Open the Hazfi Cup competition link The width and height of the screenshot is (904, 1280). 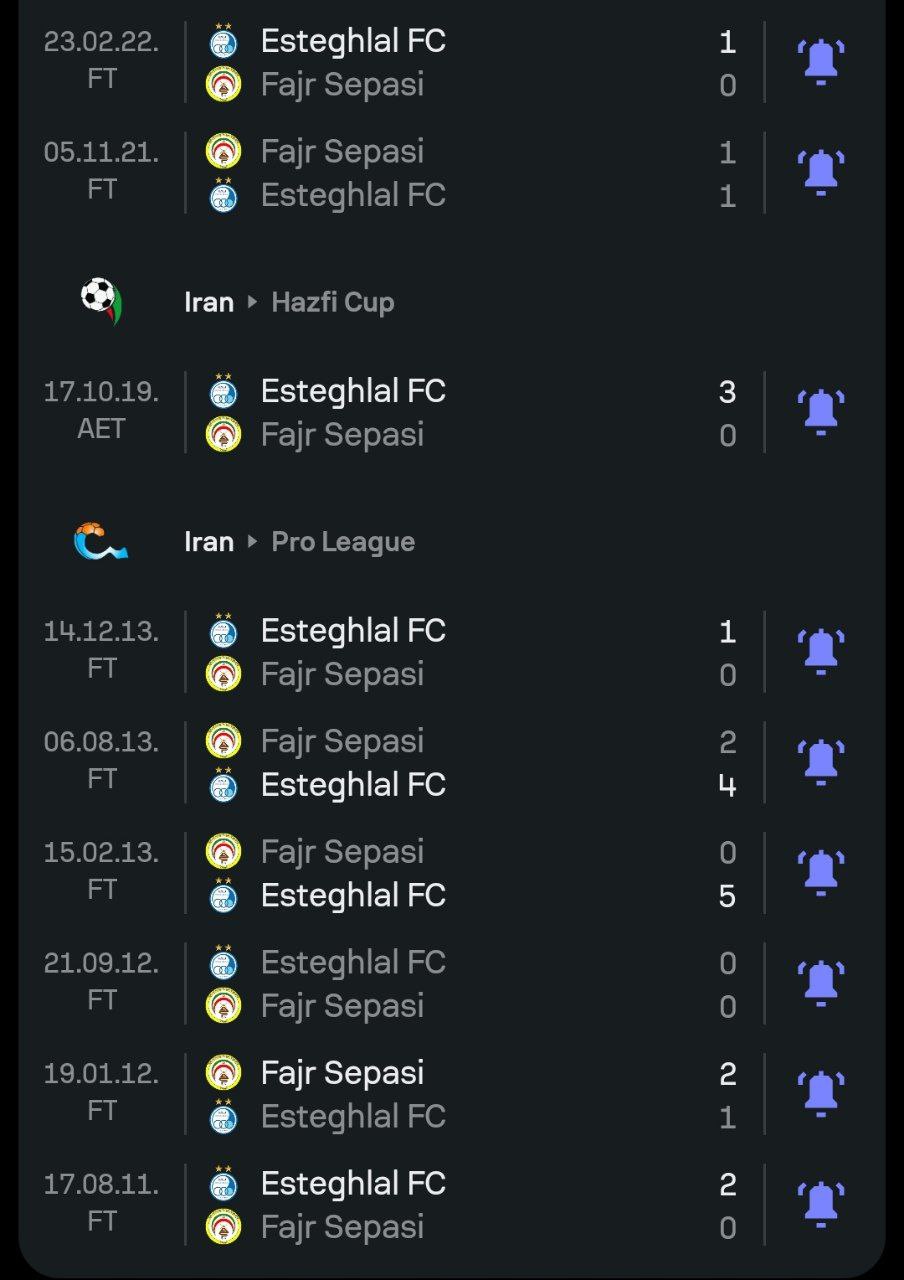pyautogui.click(x=333, y=302)
